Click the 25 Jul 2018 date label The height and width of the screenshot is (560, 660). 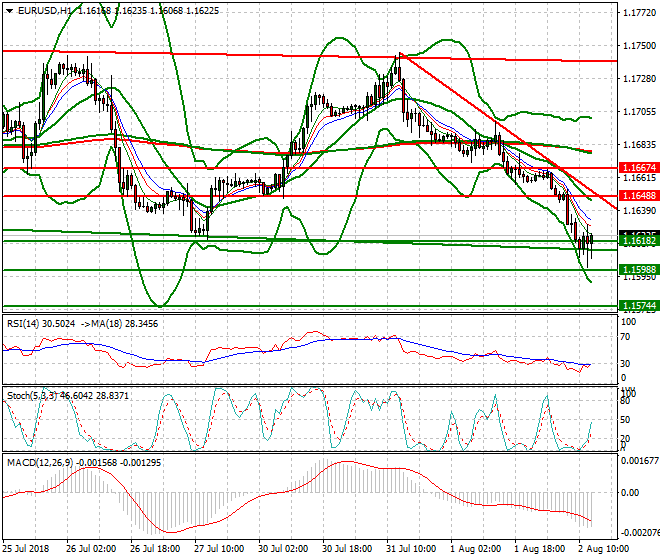click(x=25, y=549)
